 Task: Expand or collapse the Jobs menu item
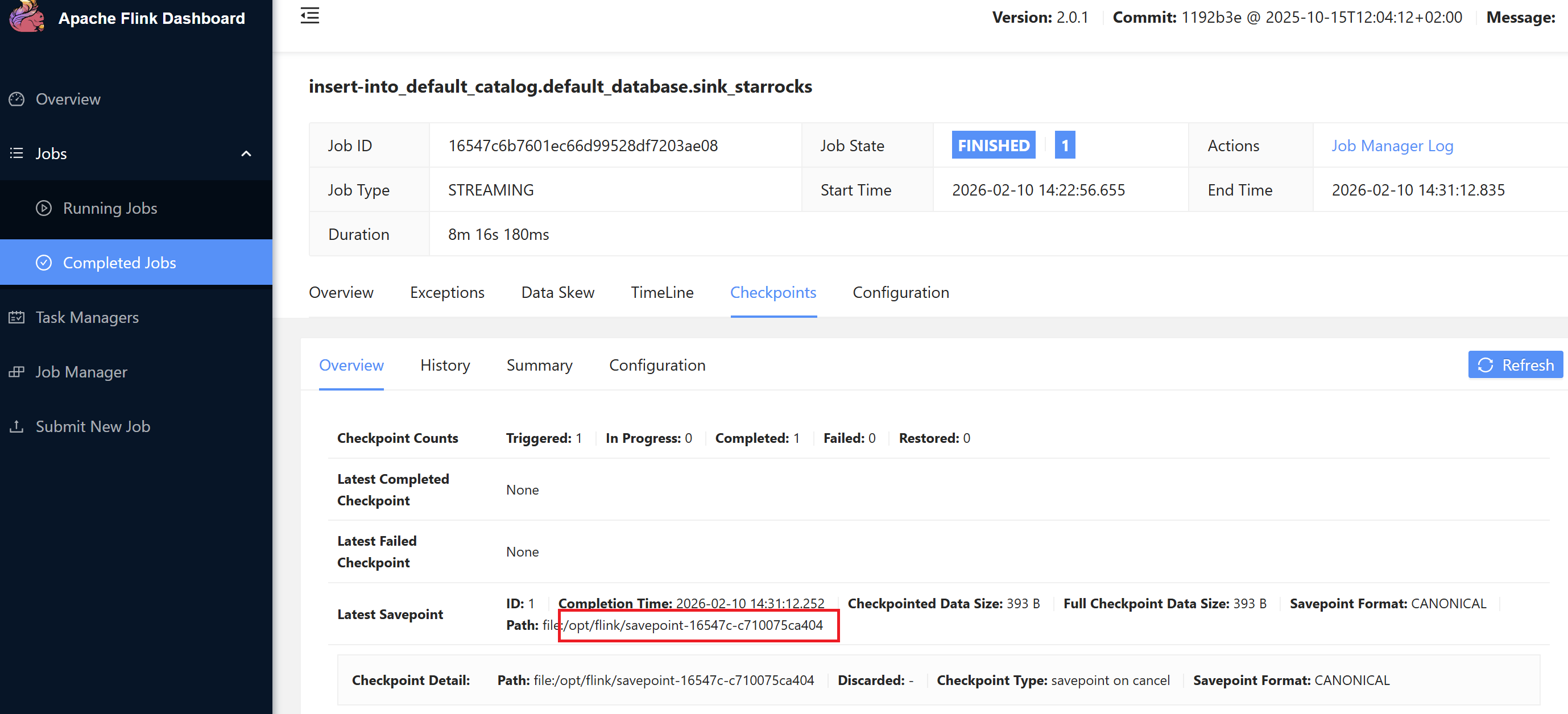coord(51,154)
